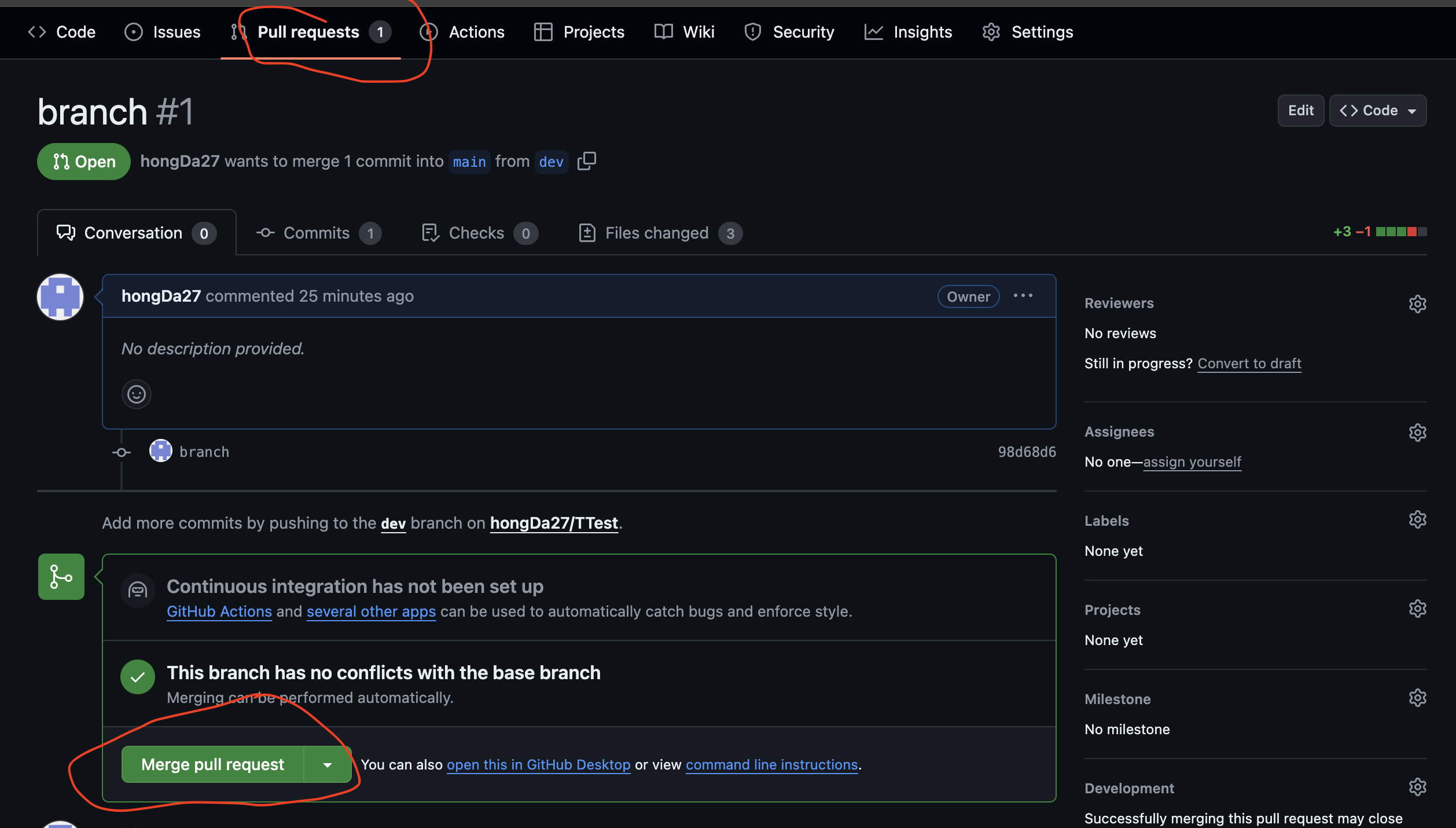Open the Wiki tab
This screenshot has height=828, width=1456.
coord(684,32)
